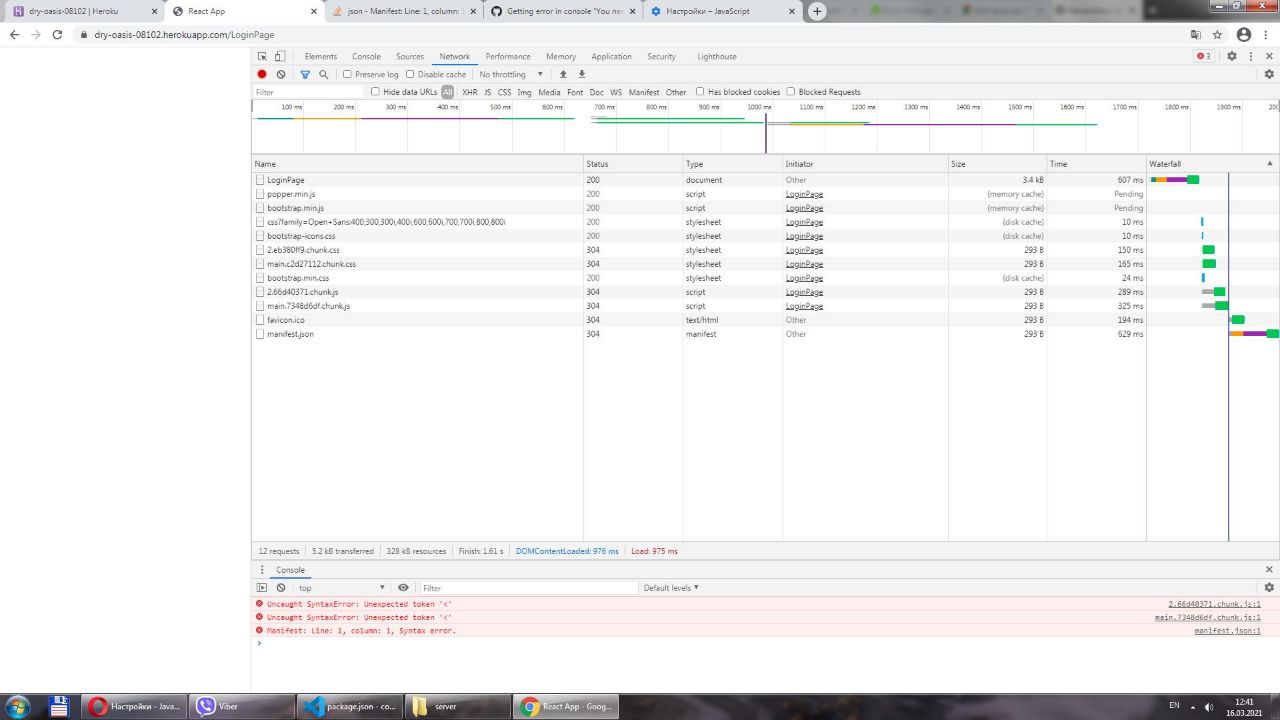Open DevTools main settings gear
The height and width of the screenshot is (720, 1280).
[x=1232, y=57]
